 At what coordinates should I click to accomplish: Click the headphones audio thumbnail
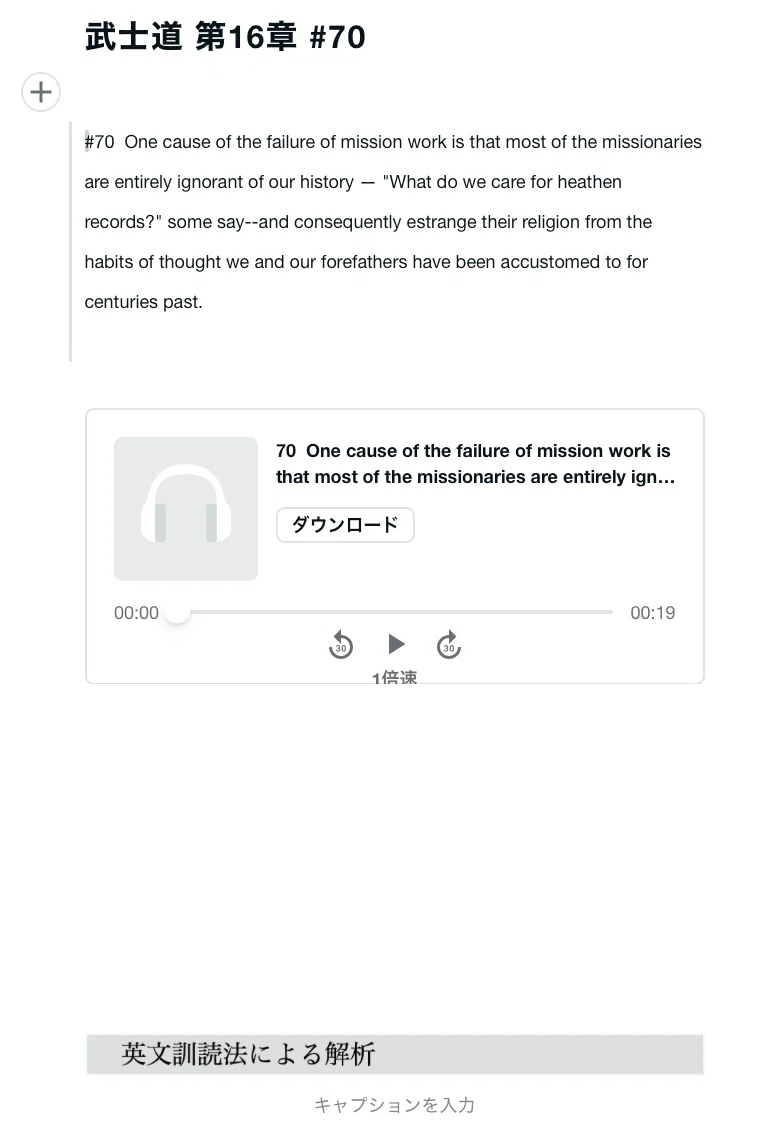coord(186,508)
